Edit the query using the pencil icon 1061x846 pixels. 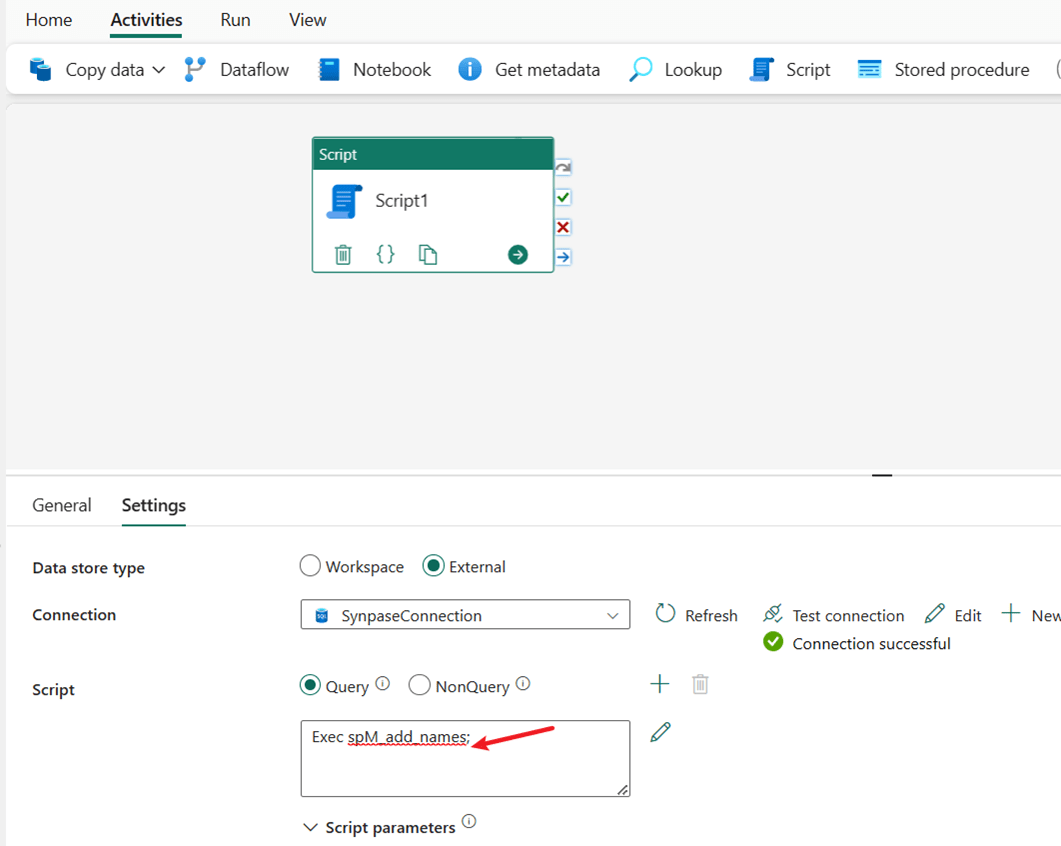[x=659, y=732]
